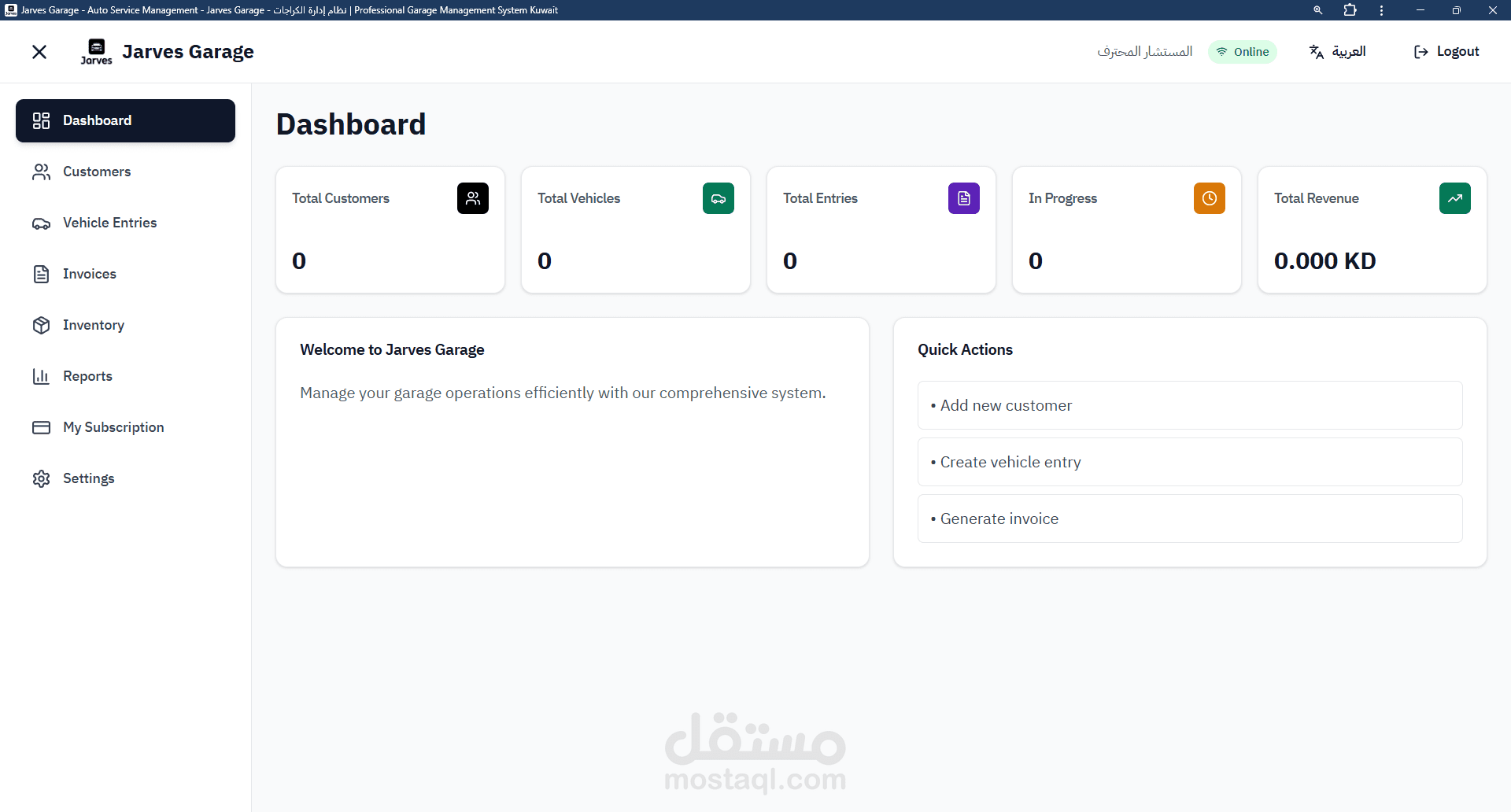1511x812 pixels.
Task: Click the My Subscription card icon
Action: (x=41, y=427)
